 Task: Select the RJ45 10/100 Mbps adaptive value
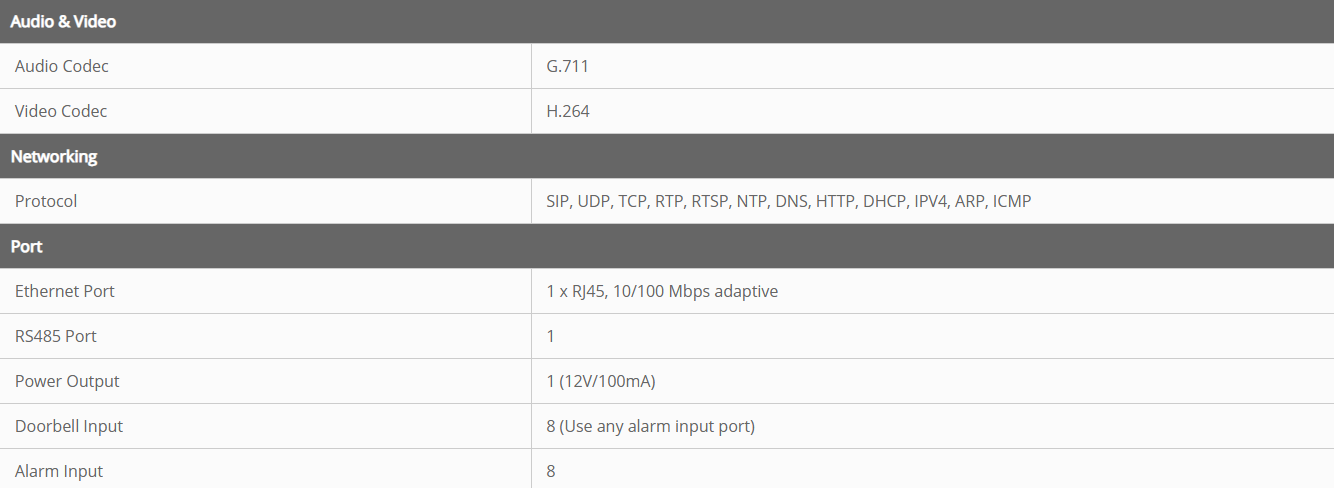[x=662, y=291]
